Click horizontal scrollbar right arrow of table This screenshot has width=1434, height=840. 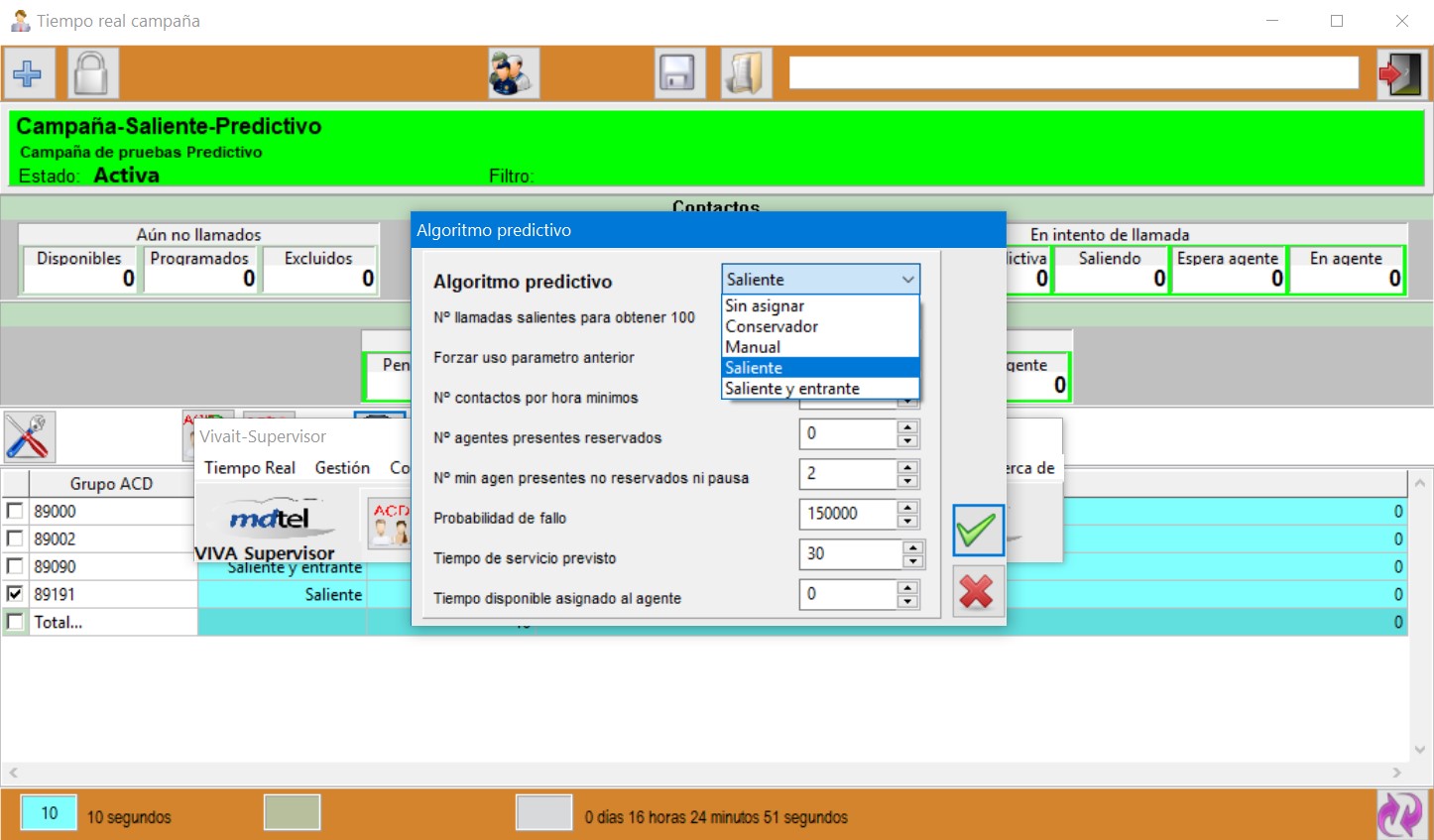[x=1397, y=772]
